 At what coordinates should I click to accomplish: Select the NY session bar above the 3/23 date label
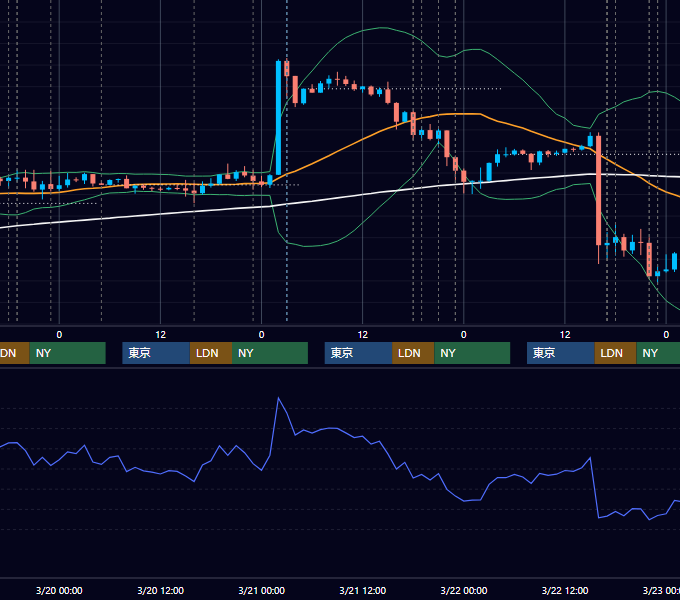click(658, 353)
